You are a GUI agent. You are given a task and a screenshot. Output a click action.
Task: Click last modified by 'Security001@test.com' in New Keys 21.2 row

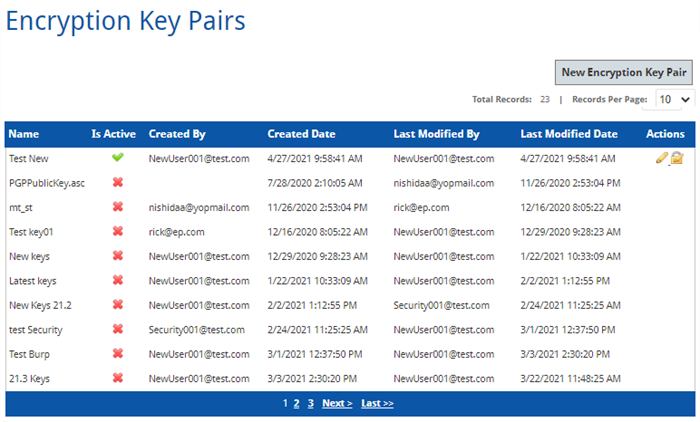(x=441, y=305)
